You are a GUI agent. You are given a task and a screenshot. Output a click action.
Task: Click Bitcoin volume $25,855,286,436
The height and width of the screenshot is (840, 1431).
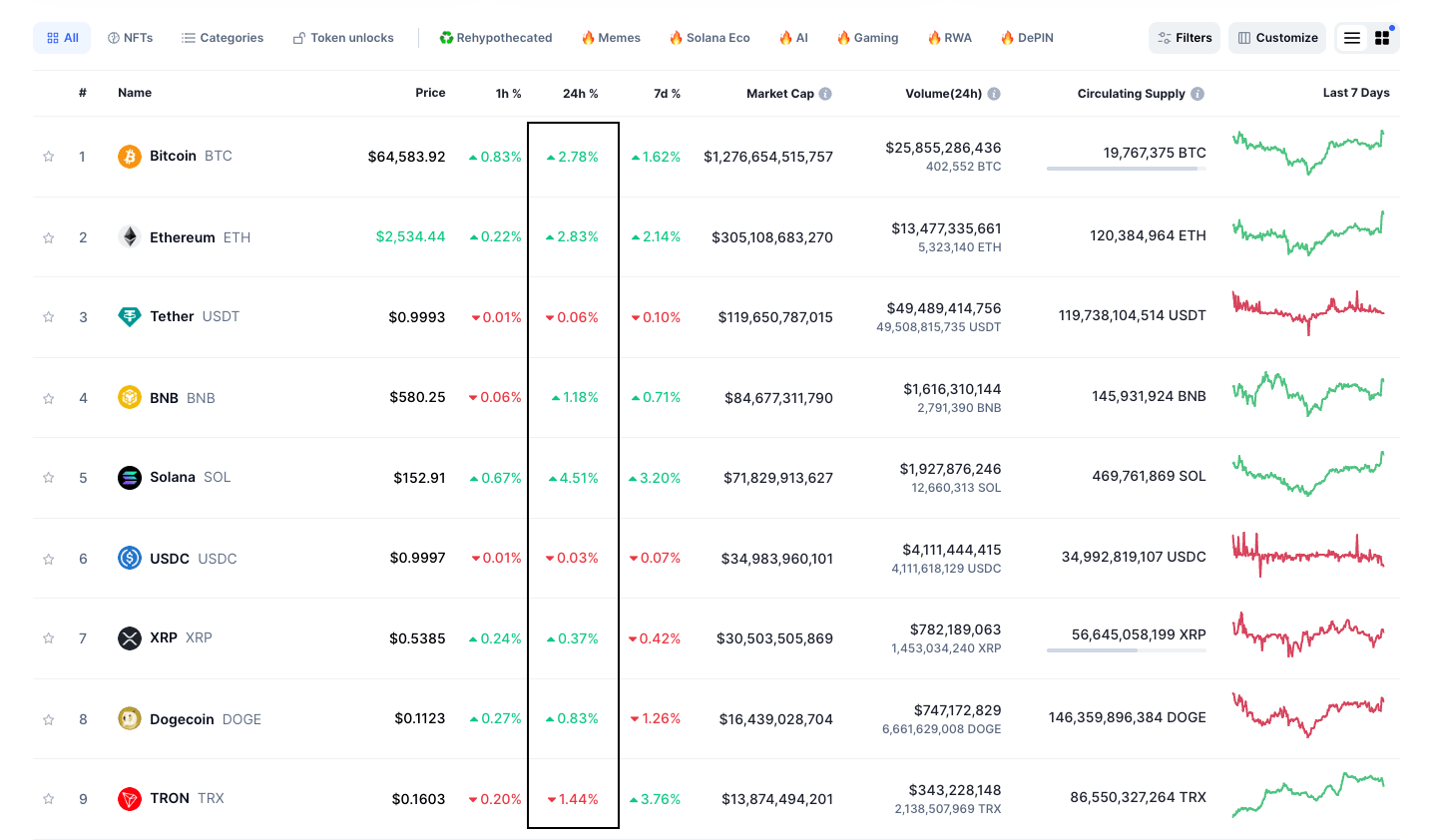point(943,148)
